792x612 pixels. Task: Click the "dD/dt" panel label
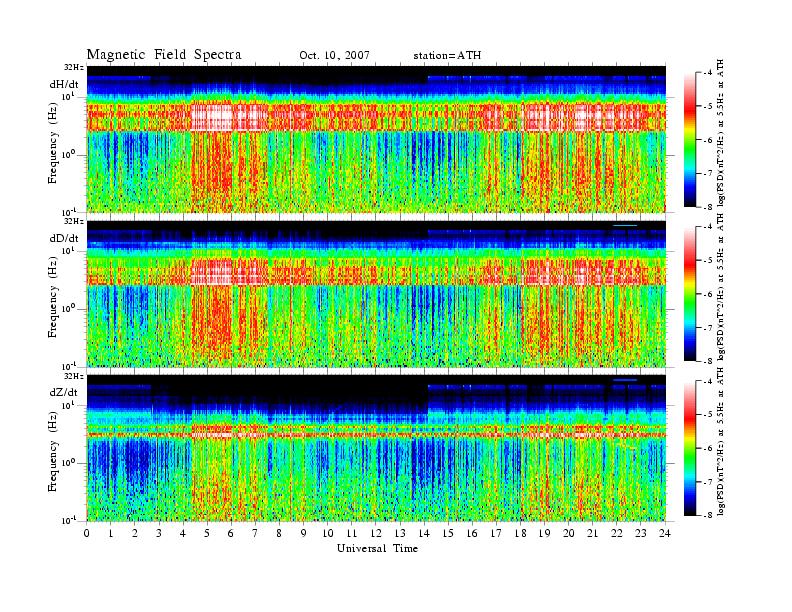pyautogui.click(x=64, y=238)
